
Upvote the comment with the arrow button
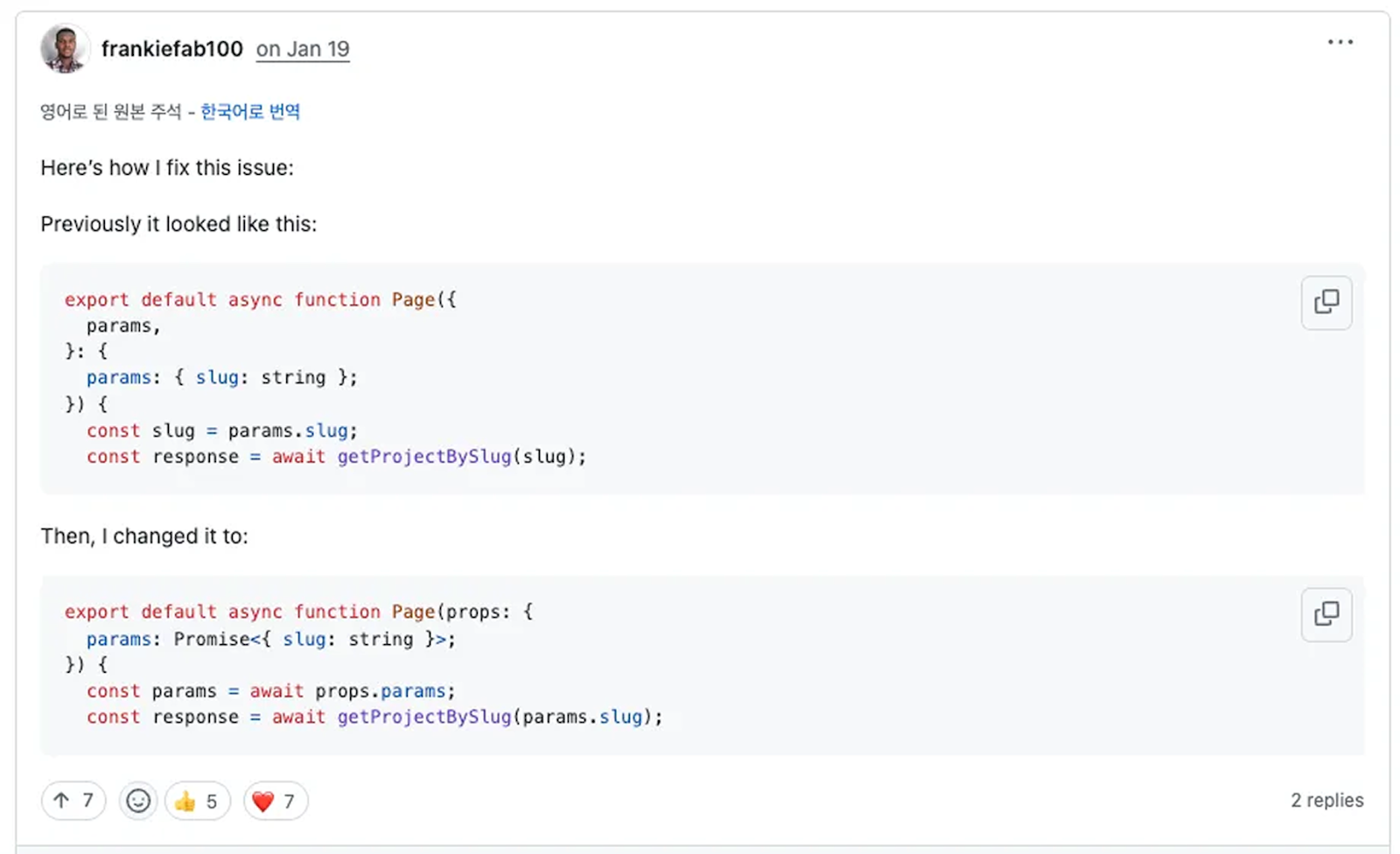tap(73, 801)
